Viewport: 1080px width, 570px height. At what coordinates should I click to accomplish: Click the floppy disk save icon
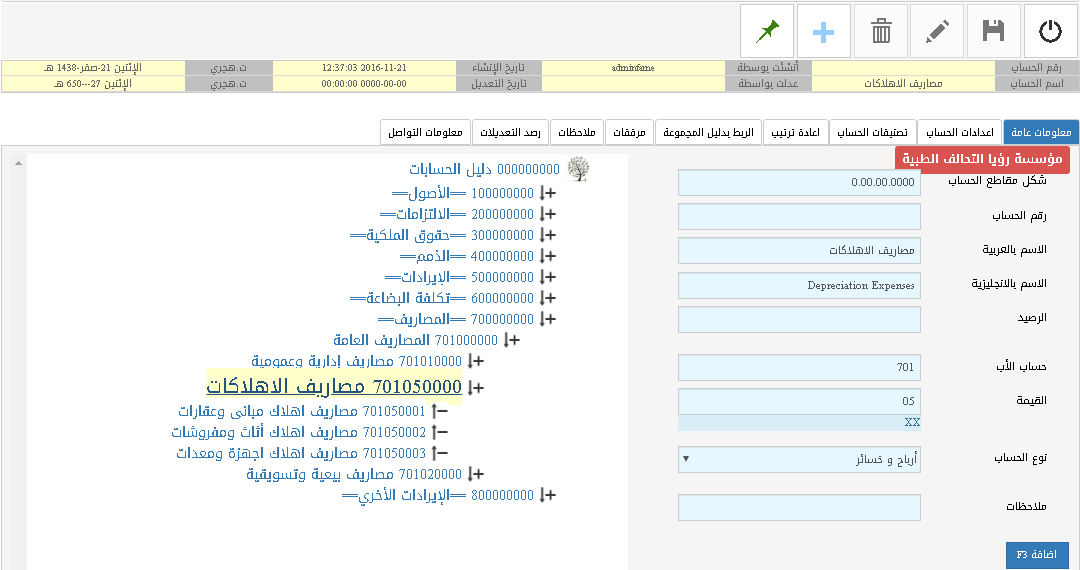pyautogui.click(x=993, y=31)
